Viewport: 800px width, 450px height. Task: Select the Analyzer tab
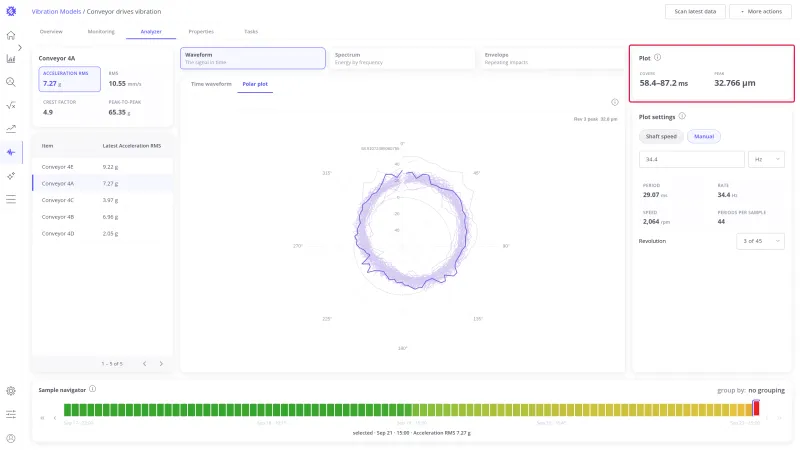151,32
